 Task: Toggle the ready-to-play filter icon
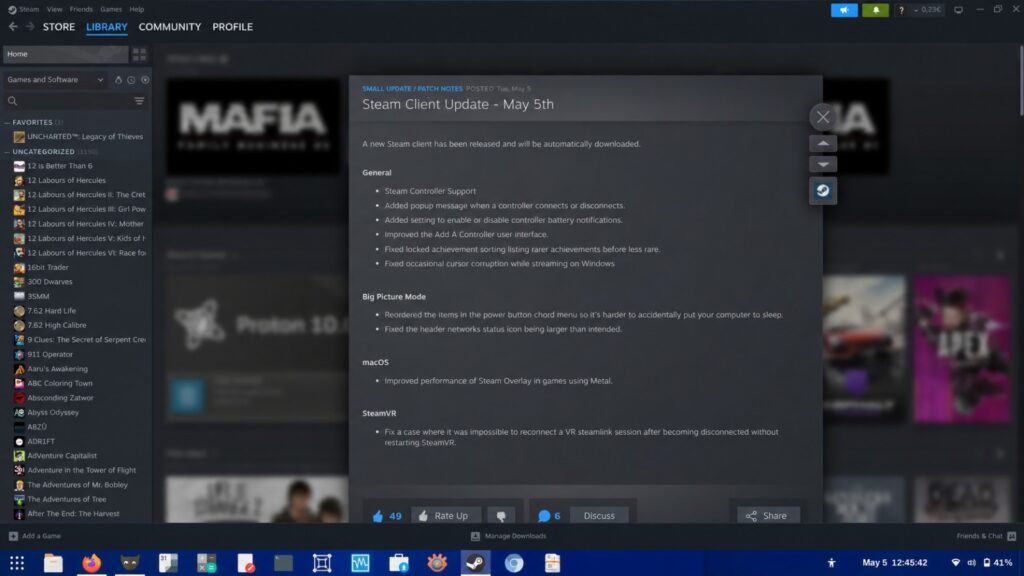145,80
